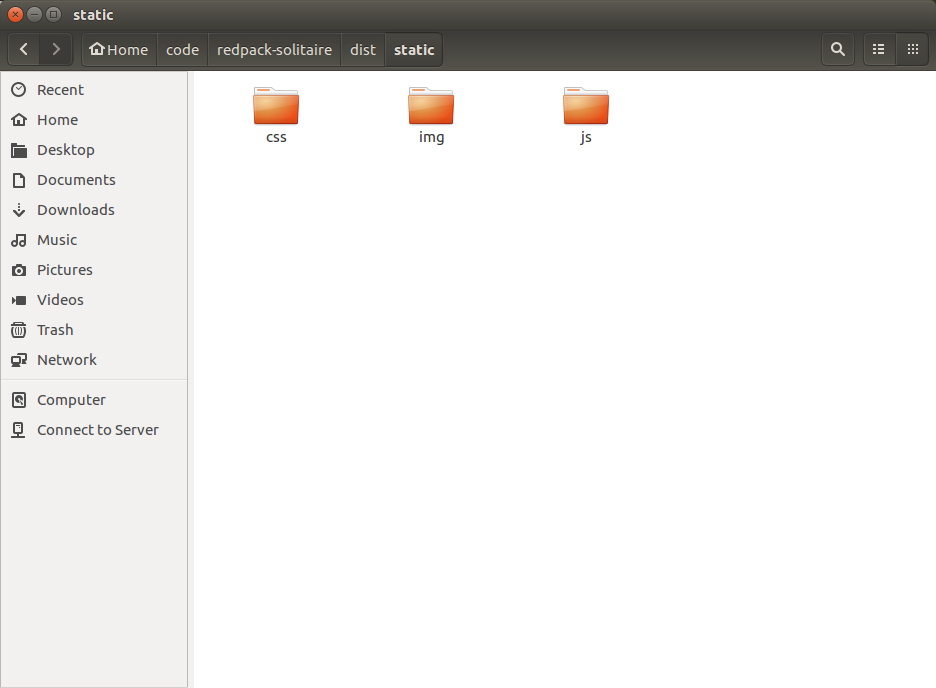936x688 pixels.
Task: Open Documents label in sidebar
Action: pos(76,180)
